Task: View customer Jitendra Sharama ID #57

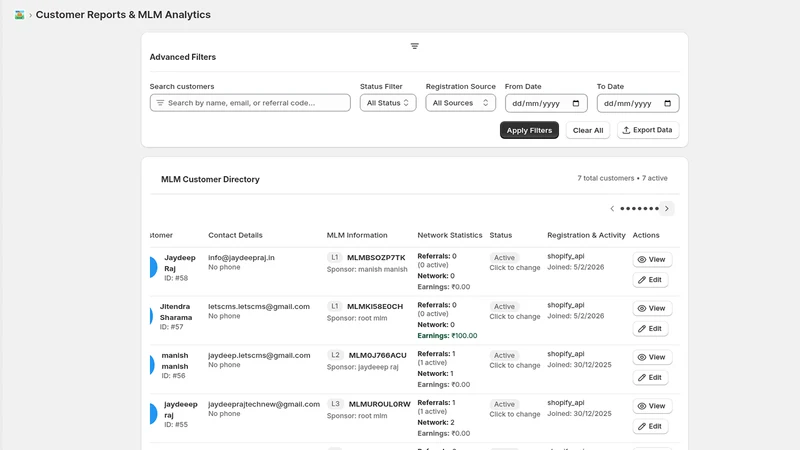Action: point(652,308)
